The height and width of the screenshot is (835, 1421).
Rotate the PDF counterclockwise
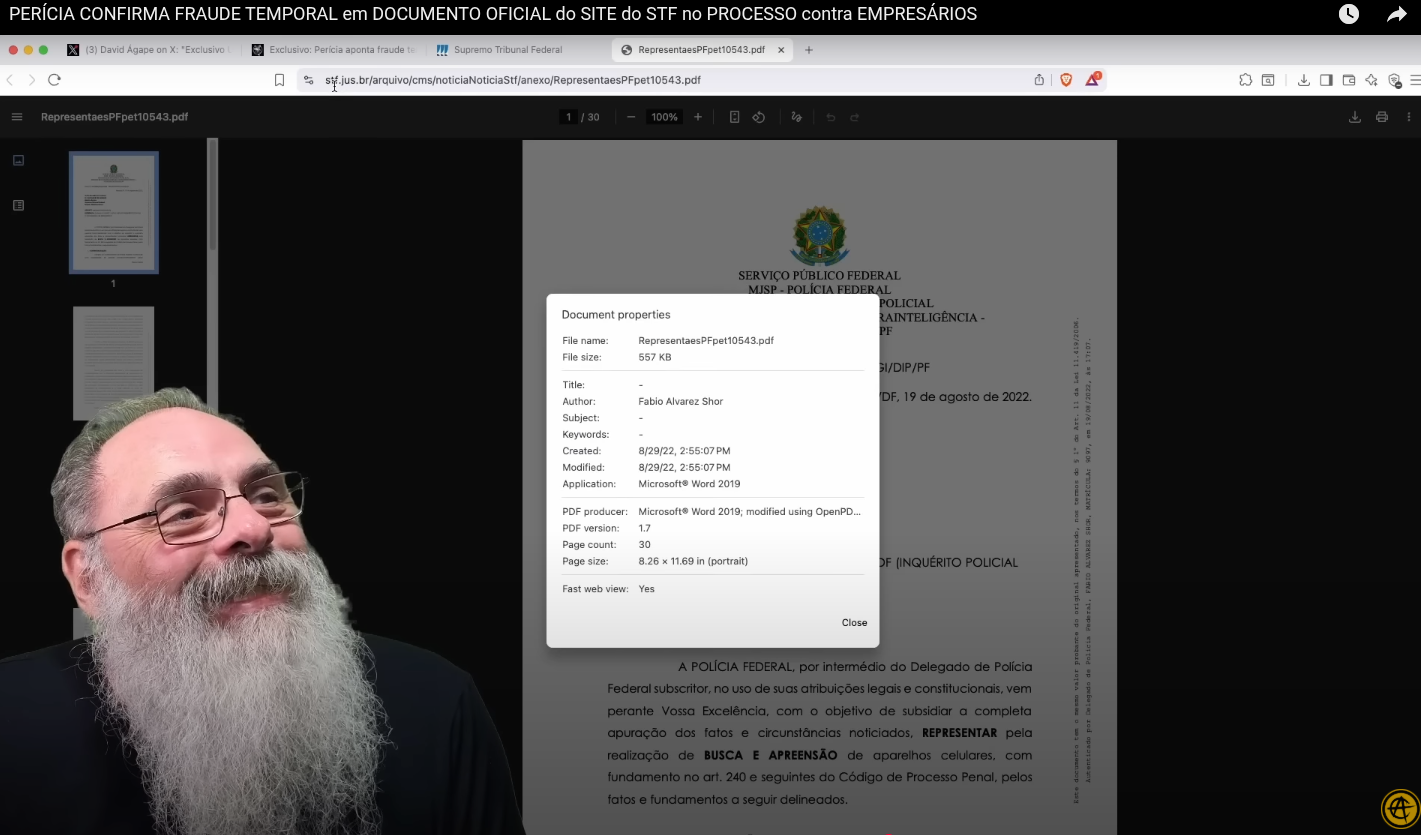point(759,117)
